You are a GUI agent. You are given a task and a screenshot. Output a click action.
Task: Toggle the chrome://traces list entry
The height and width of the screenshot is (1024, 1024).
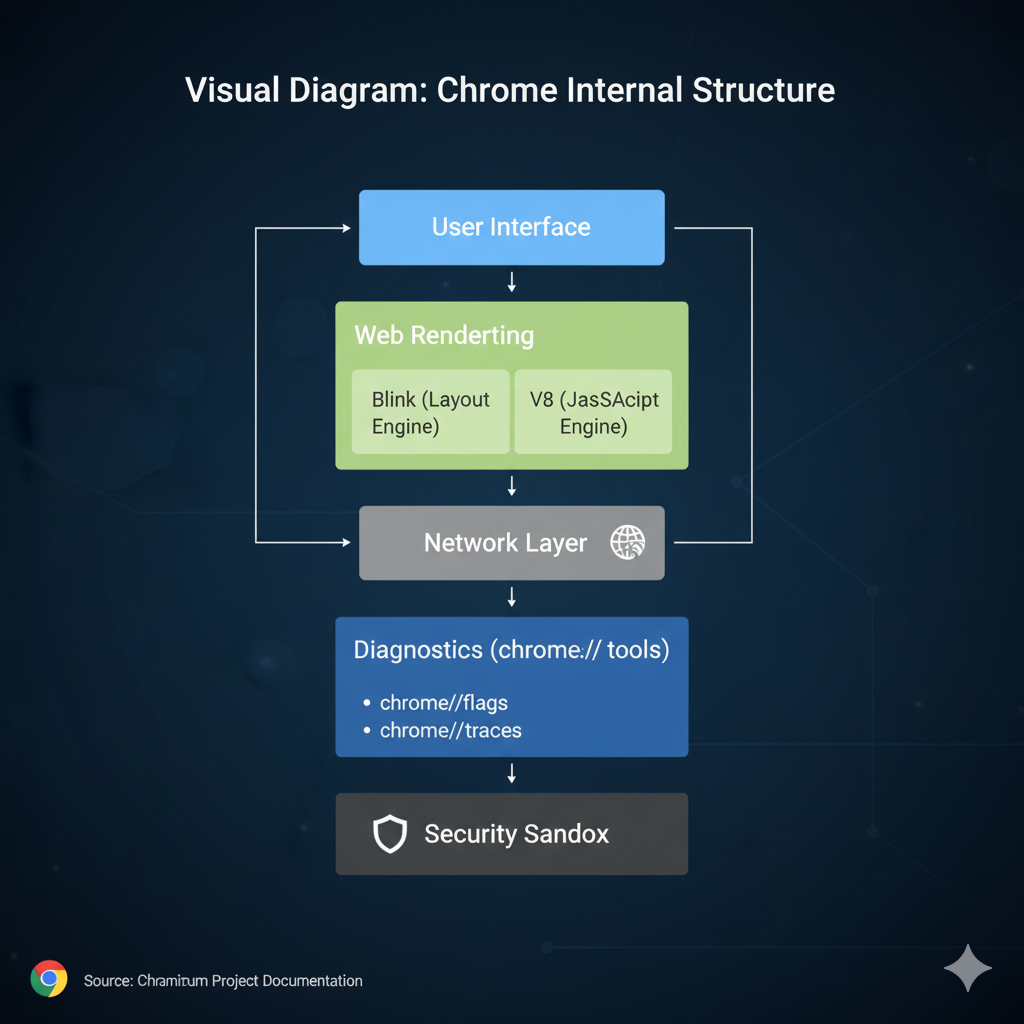pyautogui.click(x=450, y=730)
